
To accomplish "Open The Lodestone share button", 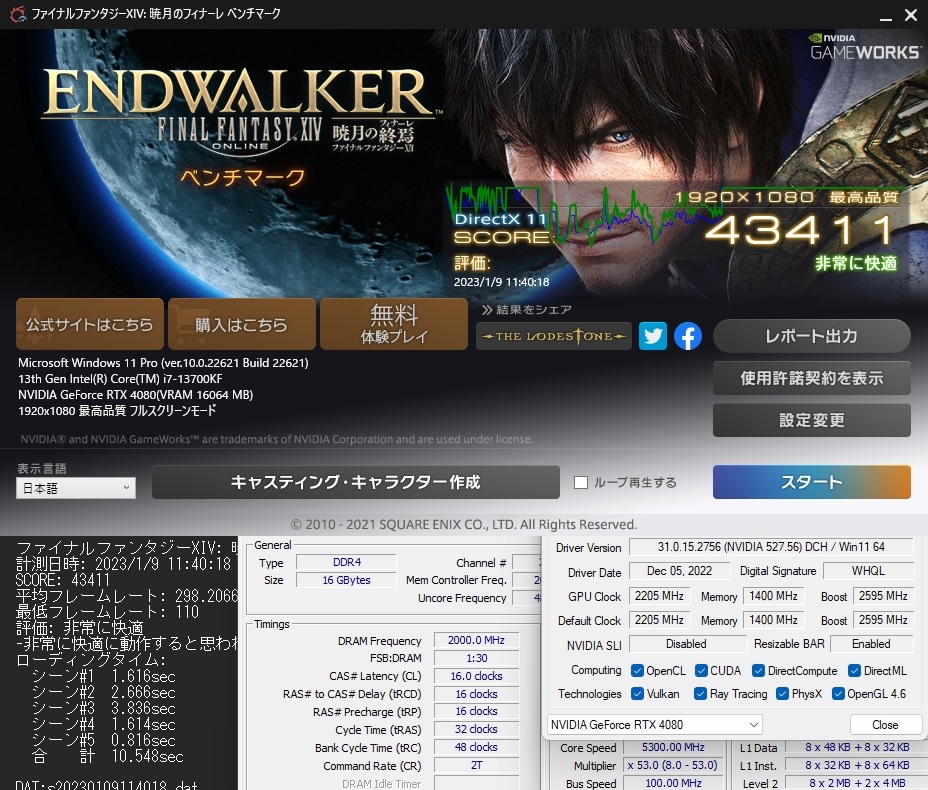I will [553, 336].
